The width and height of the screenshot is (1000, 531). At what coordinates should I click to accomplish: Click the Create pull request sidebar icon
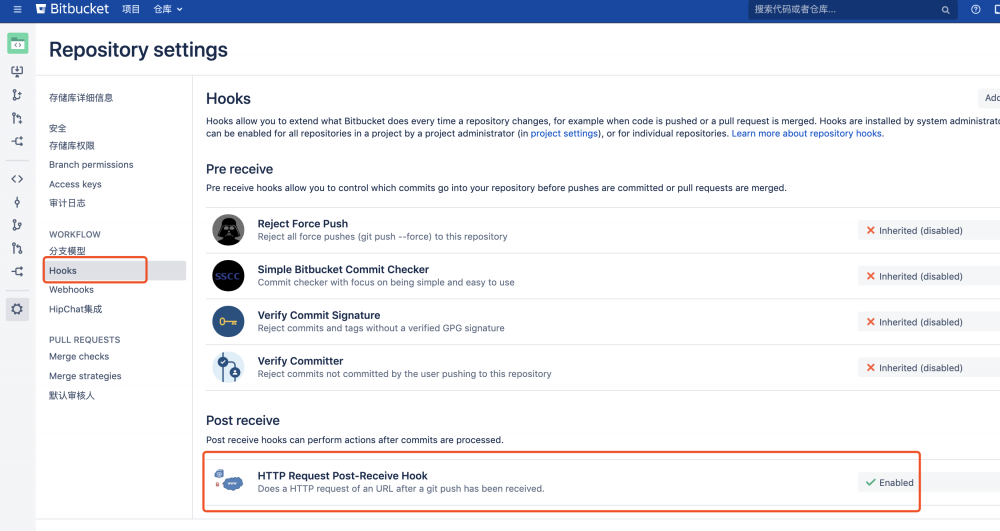click(x=17, y=118)
